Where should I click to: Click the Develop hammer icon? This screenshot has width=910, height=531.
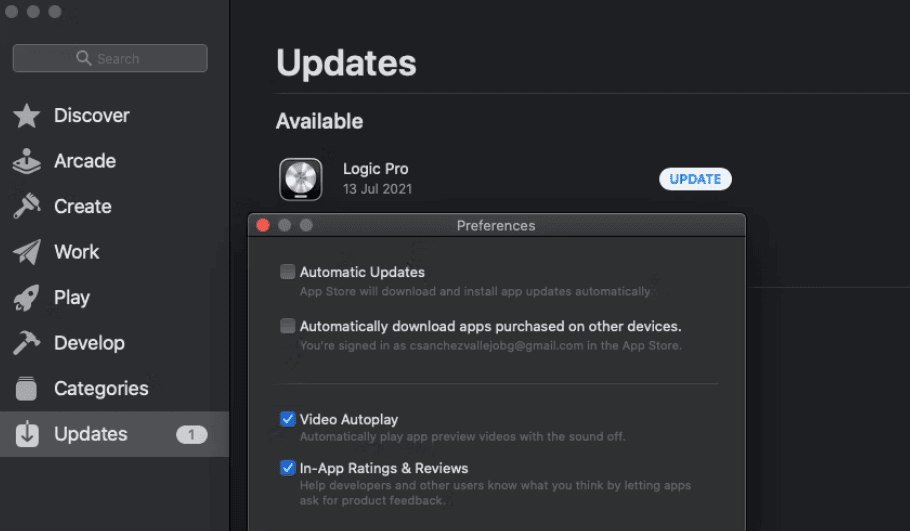[27, 342]
